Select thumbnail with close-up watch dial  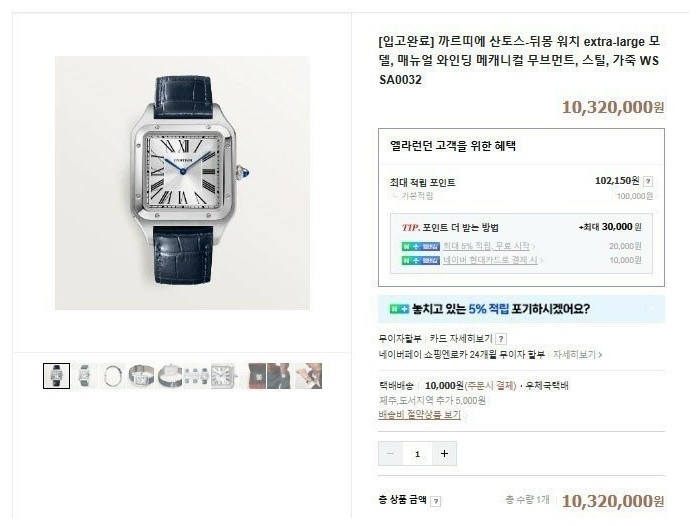[x=224, y=376]
